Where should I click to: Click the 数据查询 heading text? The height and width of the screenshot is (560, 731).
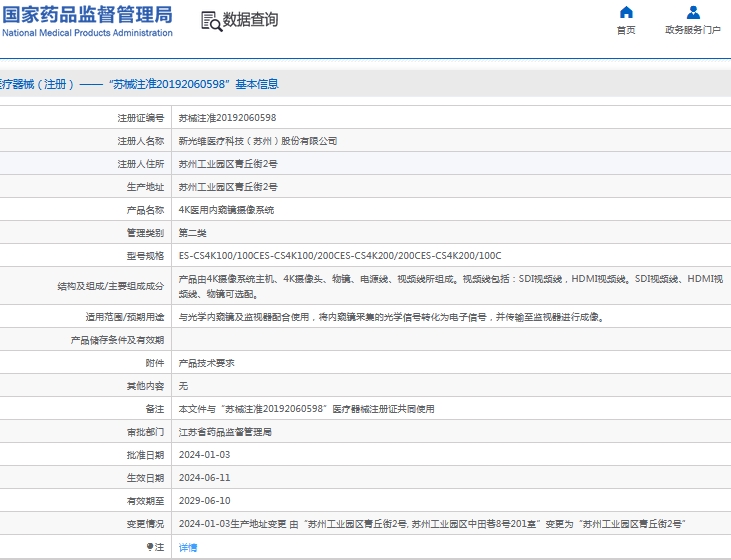coord(250,20)
